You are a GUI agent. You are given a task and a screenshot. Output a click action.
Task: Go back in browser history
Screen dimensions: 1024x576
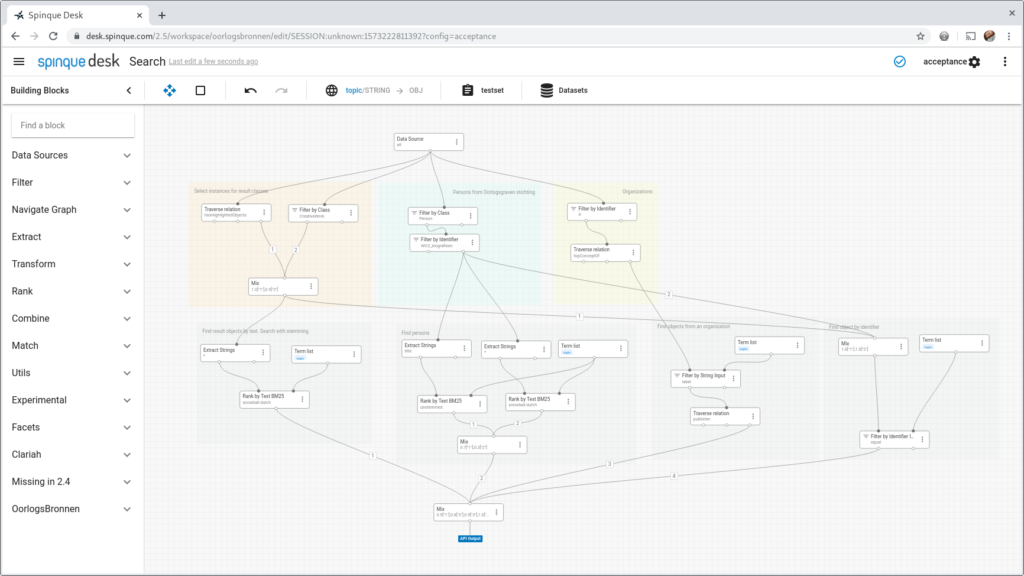(15, 36)
